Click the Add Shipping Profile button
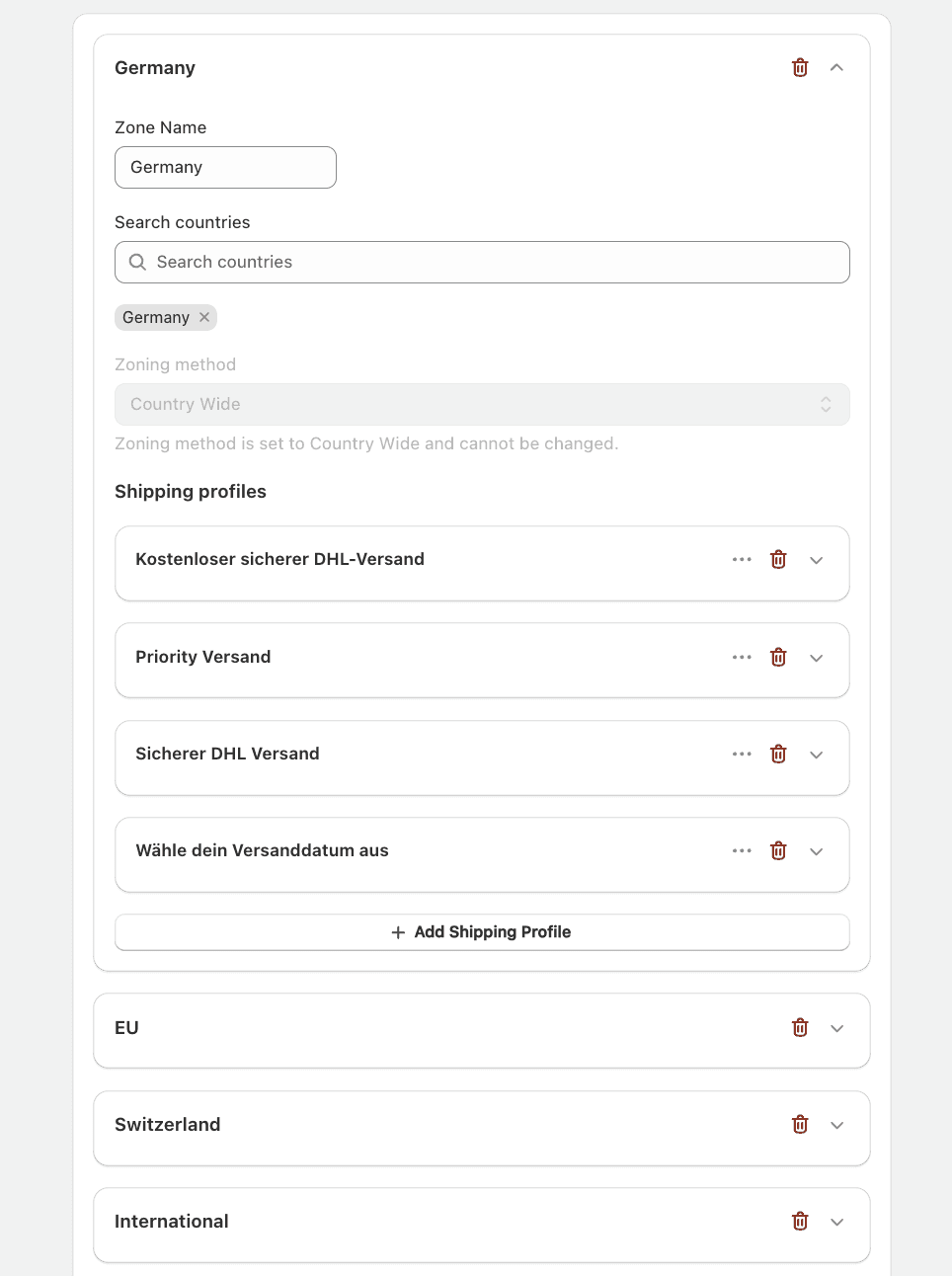Viewport: 952px width, 1276px height. (x=482, y=932)
